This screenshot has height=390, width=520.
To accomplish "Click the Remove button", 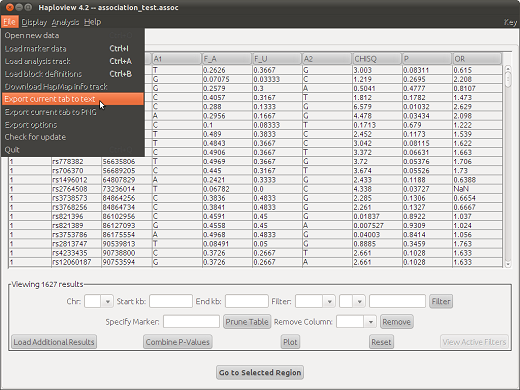I will [396, 322].
